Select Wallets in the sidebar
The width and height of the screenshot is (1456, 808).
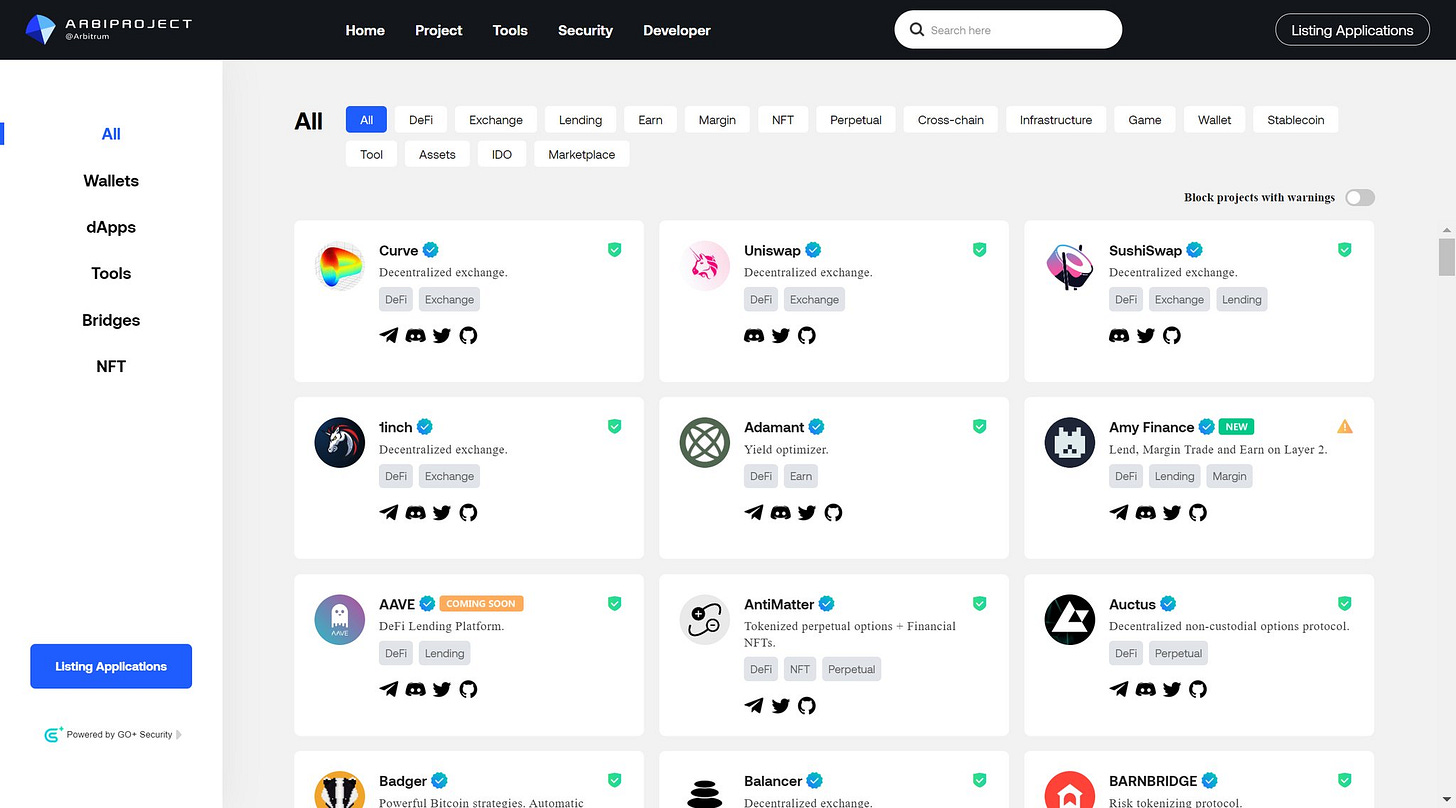click(x=111, y=181)
